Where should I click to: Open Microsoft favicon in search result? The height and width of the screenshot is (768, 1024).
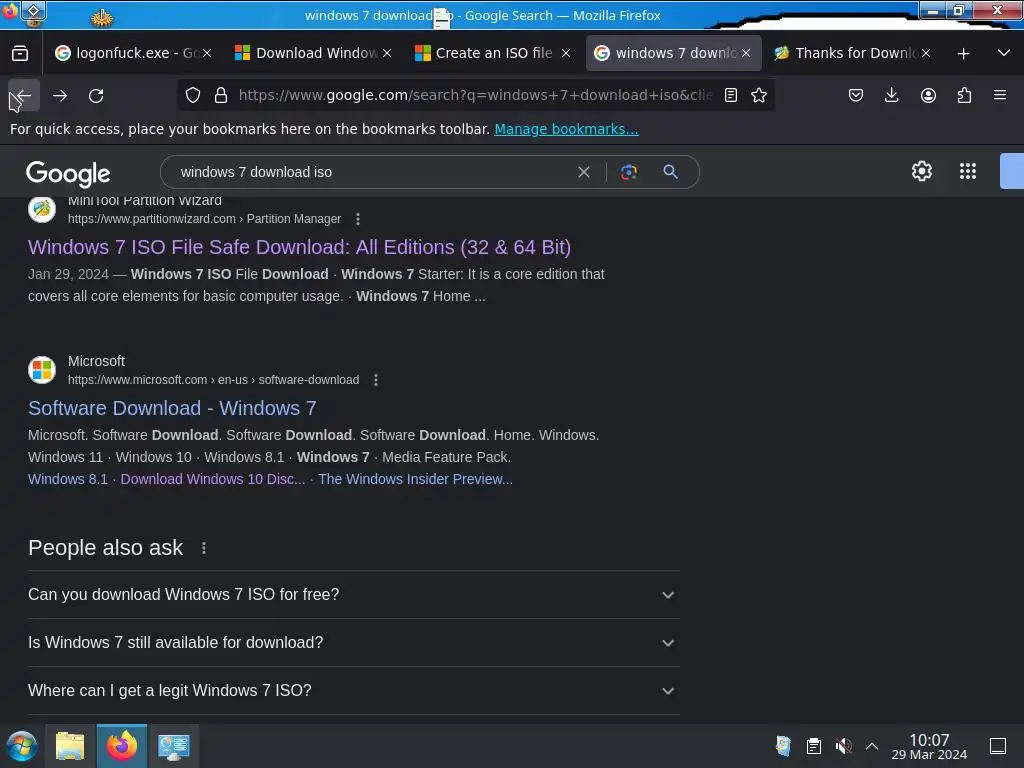(42, 370)
